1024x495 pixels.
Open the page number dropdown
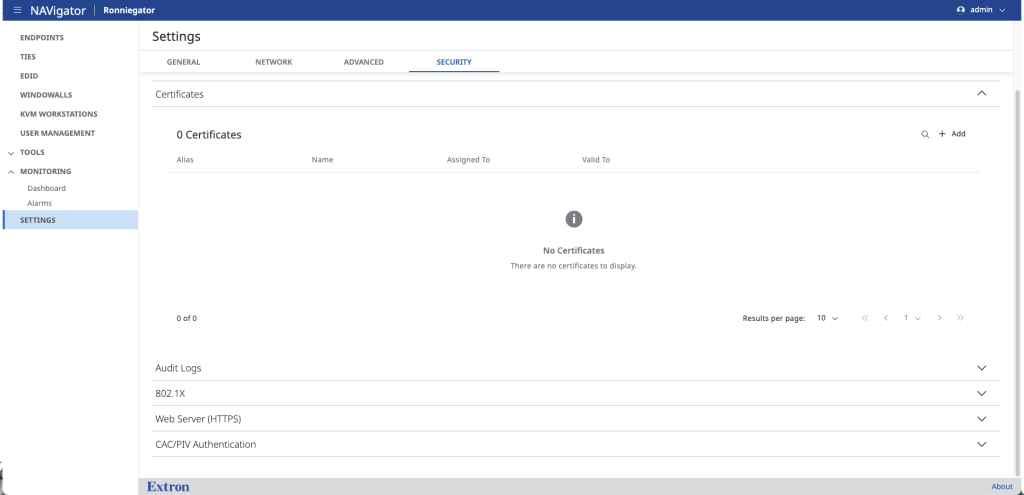(x=912, y=318)
